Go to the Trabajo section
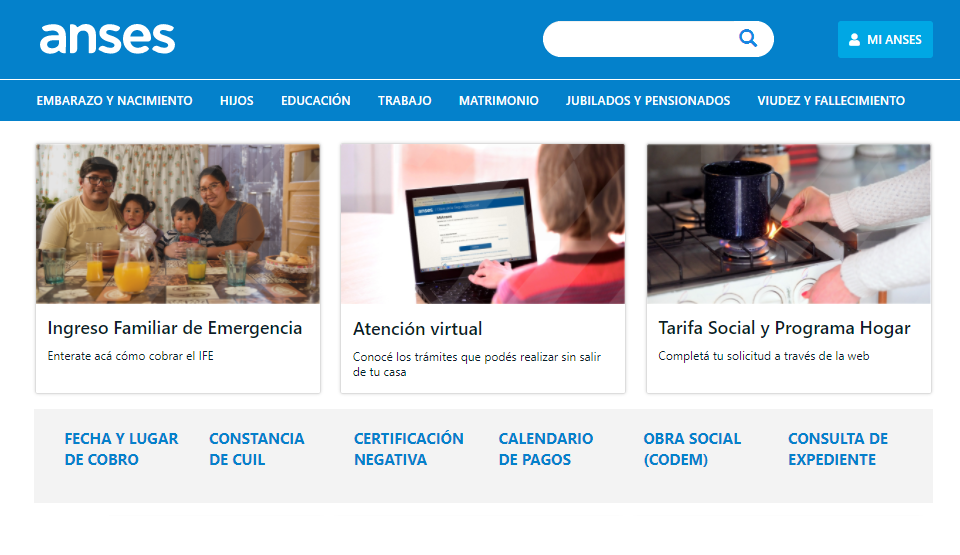The width and height of the screenshot is (960, 555). pos(405,100)
